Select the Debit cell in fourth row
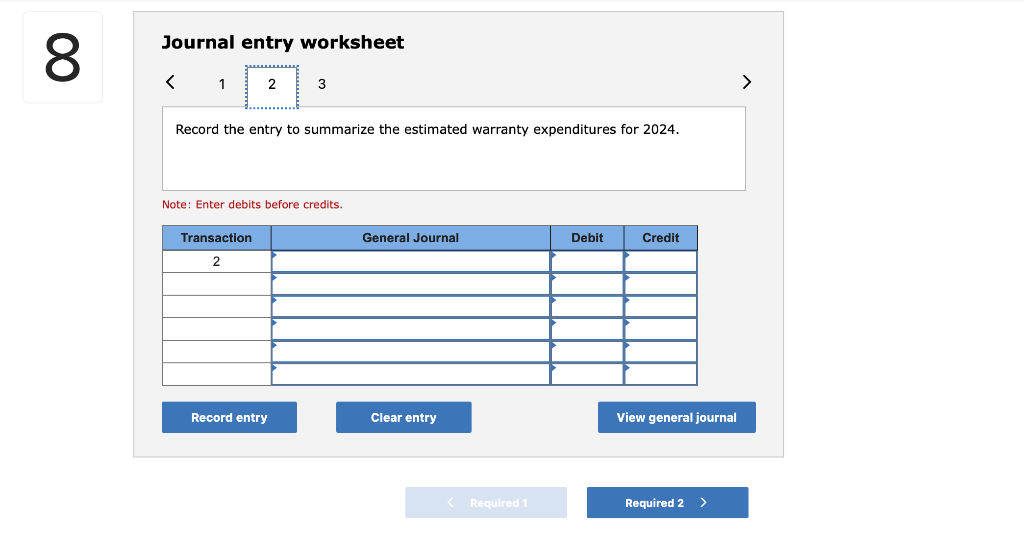Screen dimensions: 1024x533 point(587,329)
